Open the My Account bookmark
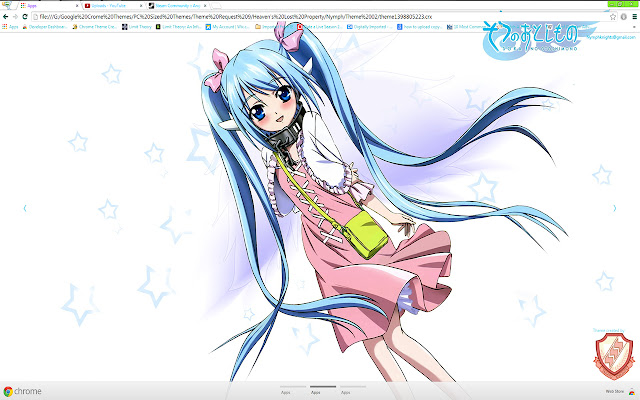640x400 pixels. [x=227, y=27]
